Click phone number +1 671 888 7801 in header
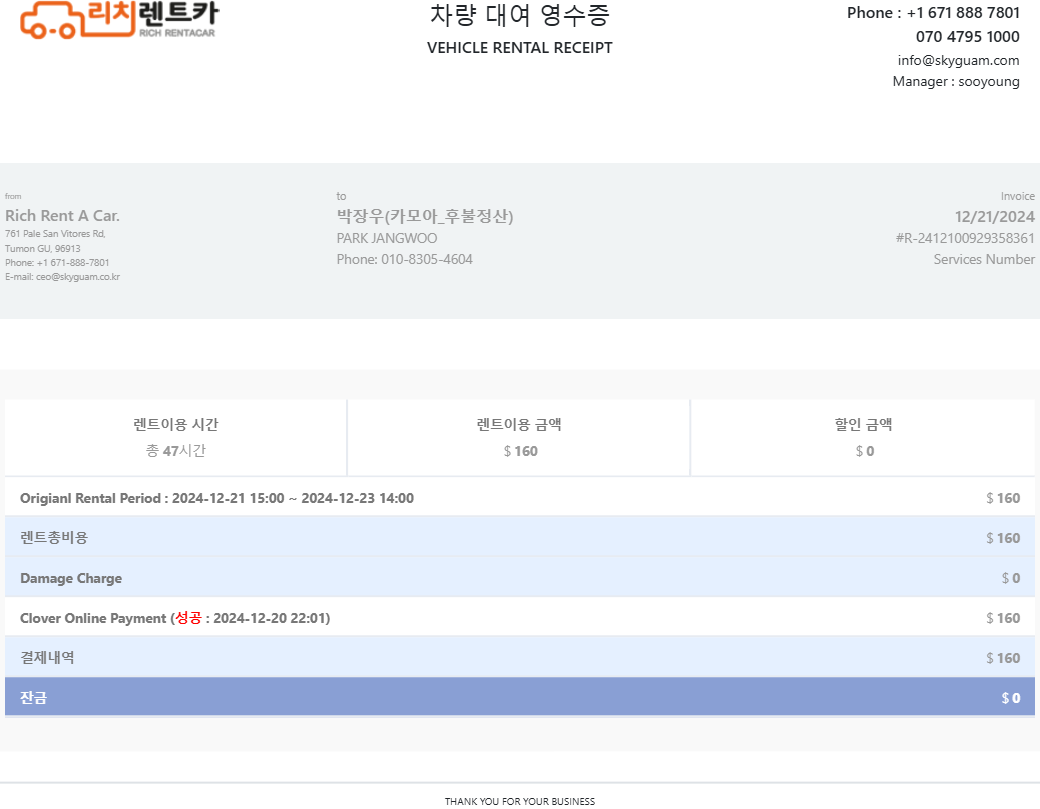 tap(963, 13)
